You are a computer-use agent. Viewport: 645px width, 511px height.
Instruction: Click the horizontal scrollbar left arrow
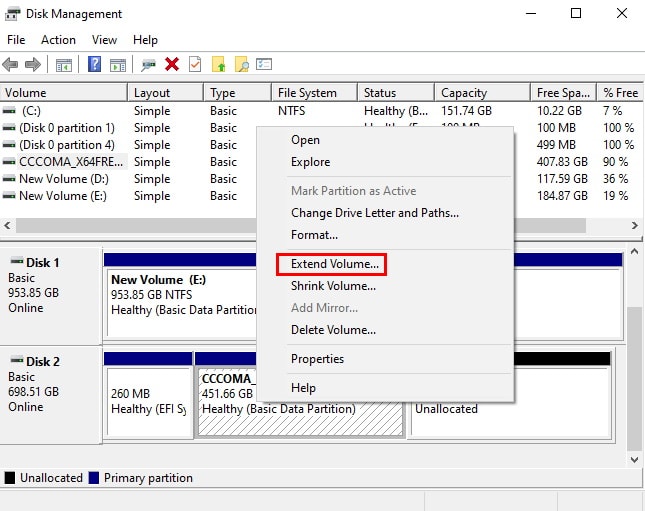pyautogui.click(x=7, y=225)
